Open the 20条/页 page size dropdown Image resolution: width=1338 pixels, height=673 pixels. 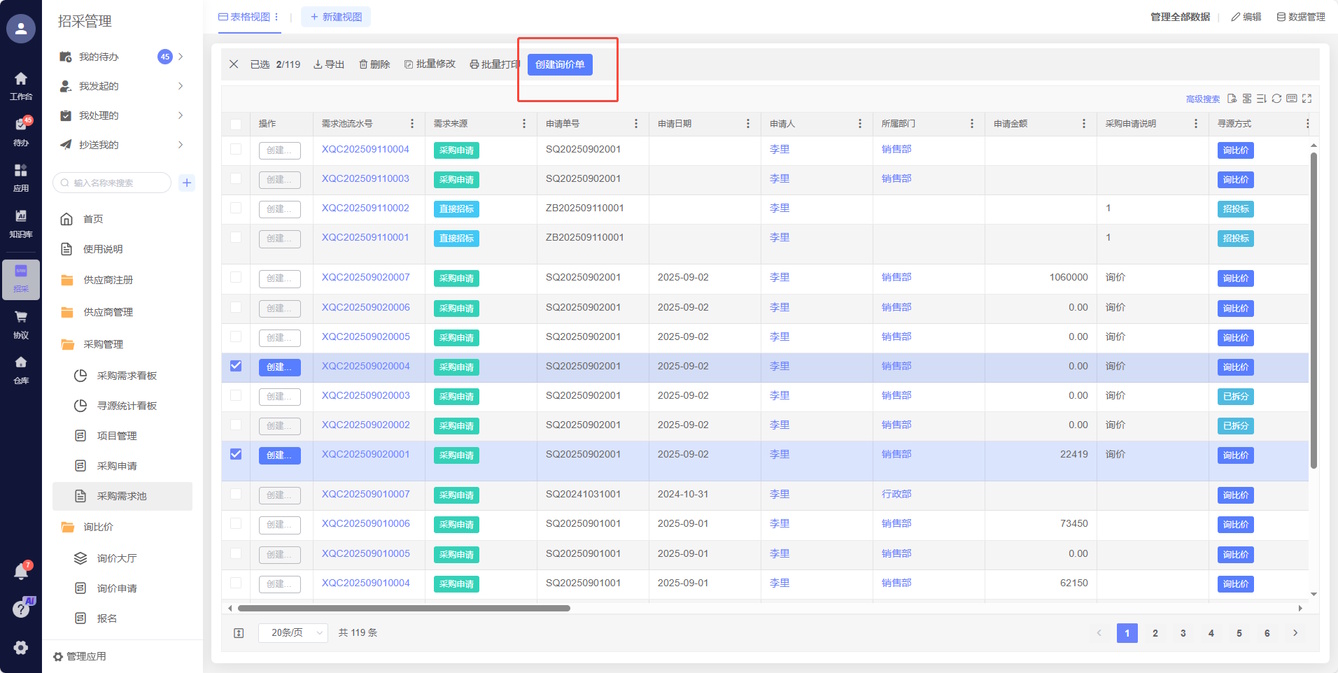pos(293,633)
